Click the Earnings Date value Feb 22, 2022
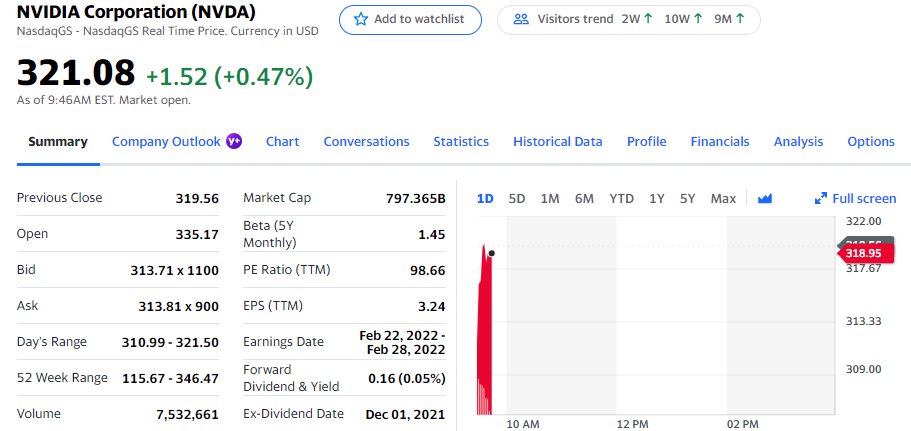Image resolution: width=911 pixels, height=431 pixels. click(x=402, y=343)
